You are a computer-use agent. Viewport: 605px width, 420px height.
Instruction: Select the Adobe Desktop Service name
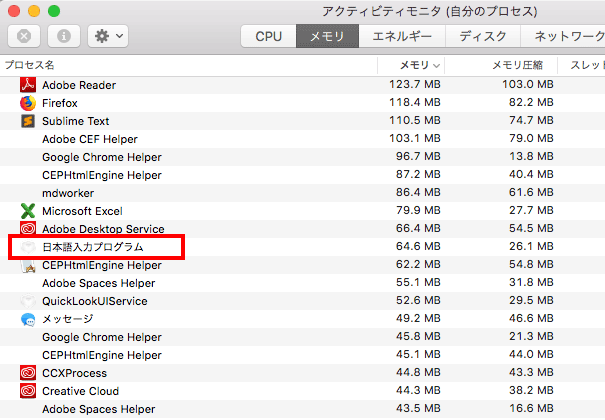tap(103, 229)
